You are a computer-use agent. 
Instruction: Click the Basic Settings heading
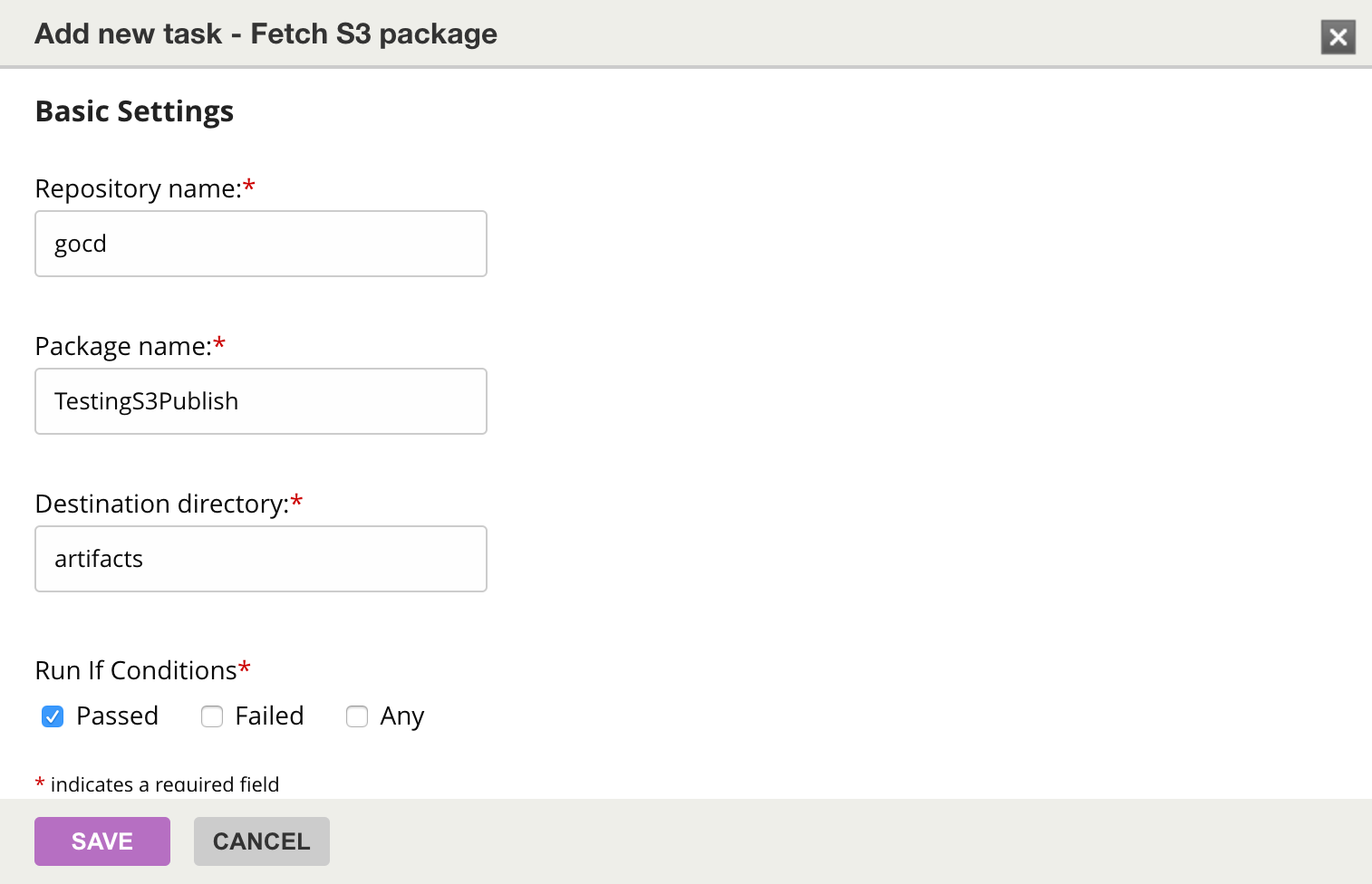(x=134, y=111)
